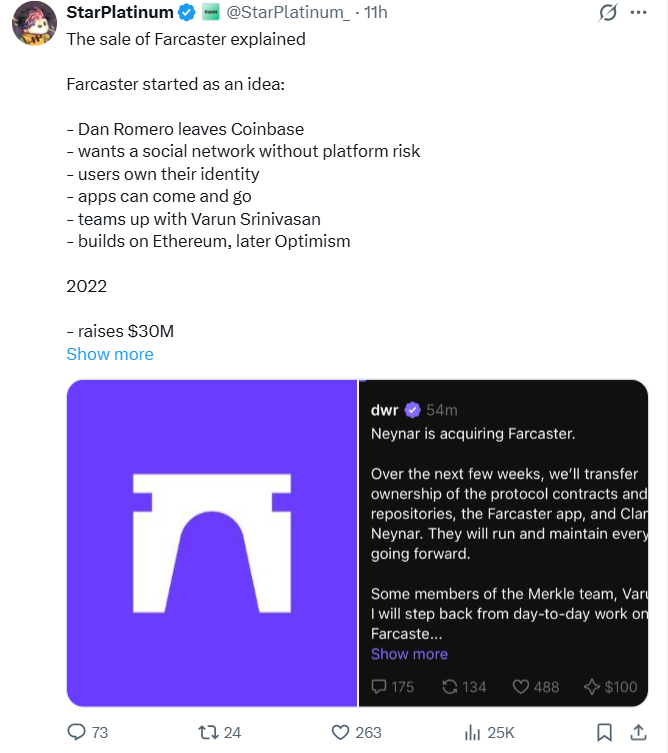Open the StarPlatinum display name link
The height and width of the screenshot is (753, 668).
click(x=119, y=13)
